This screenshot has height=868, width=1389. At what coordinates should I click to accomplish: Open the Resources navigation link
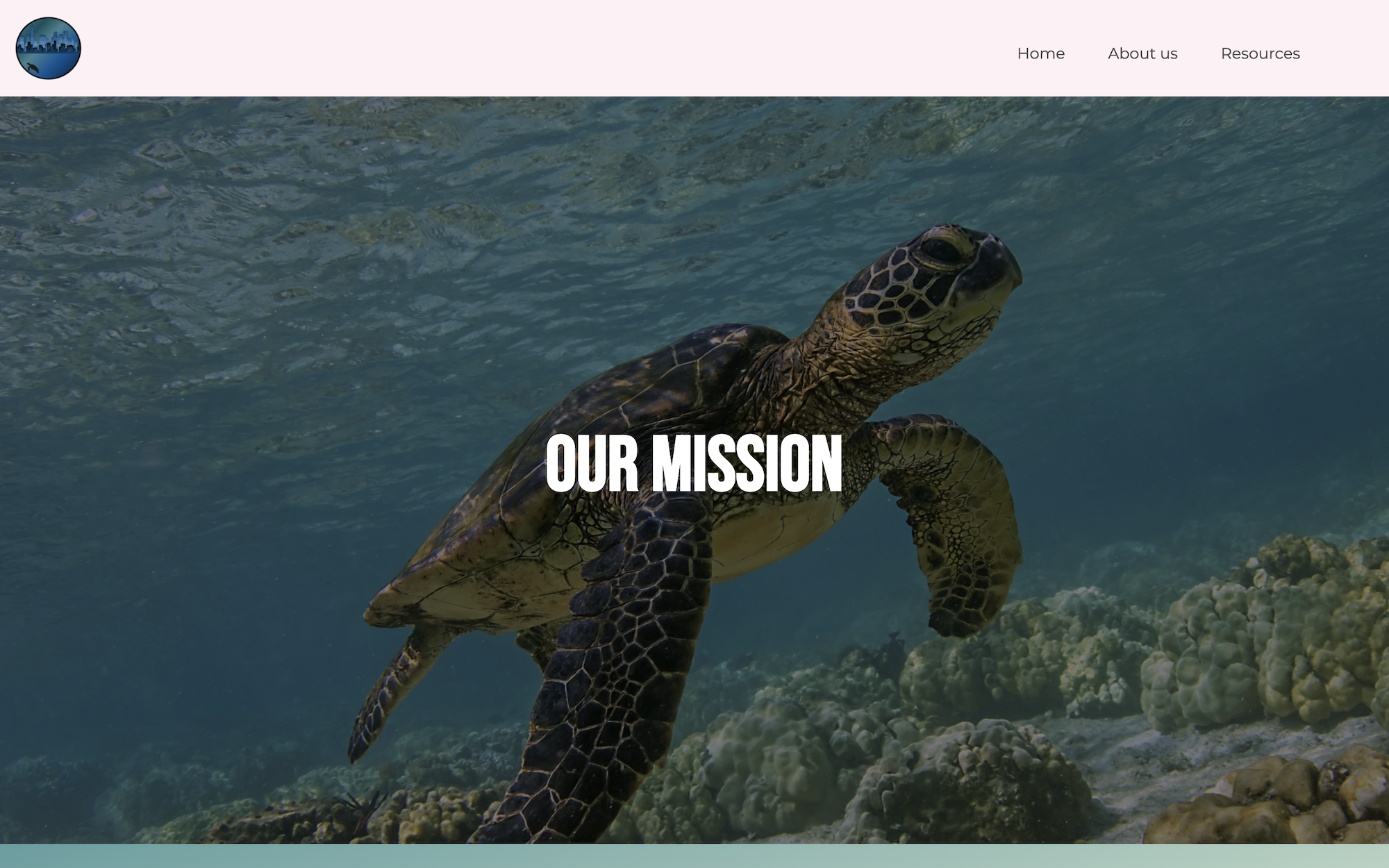(1260, 53)
